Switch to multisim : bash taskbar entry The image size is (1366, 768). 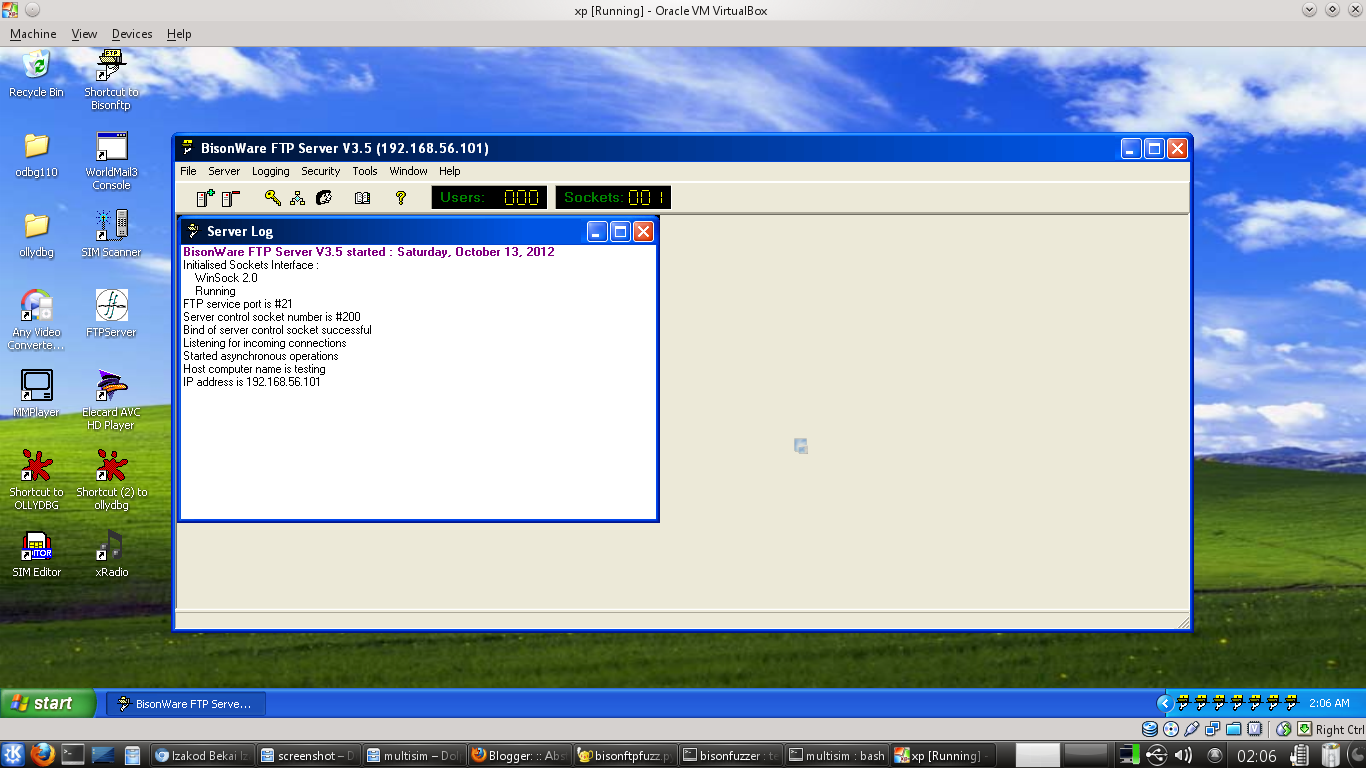coord(836,755)
